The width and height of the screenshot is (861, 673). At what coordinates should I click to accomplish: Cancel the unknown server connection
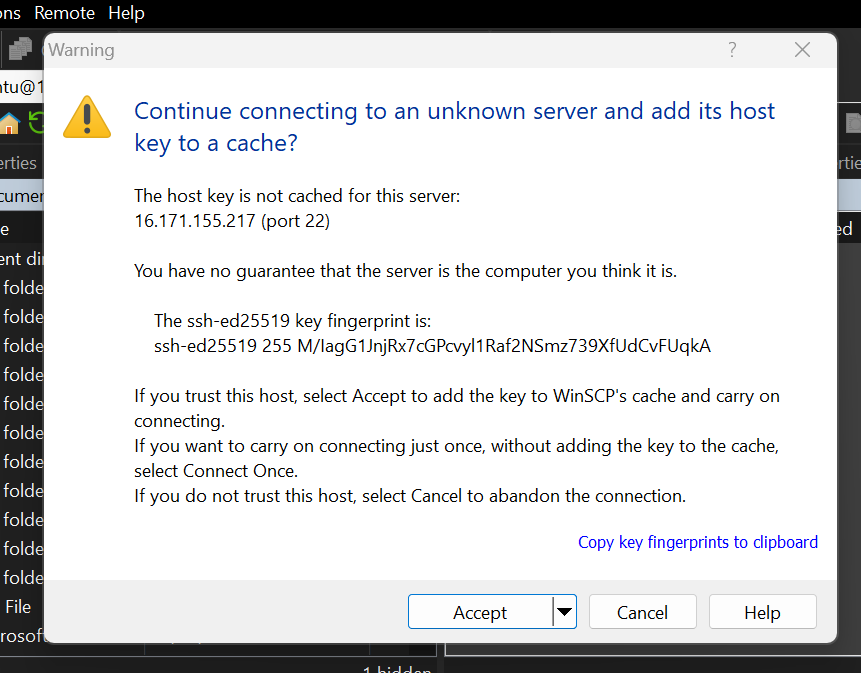pyautogui.click(x=642, y=612)
